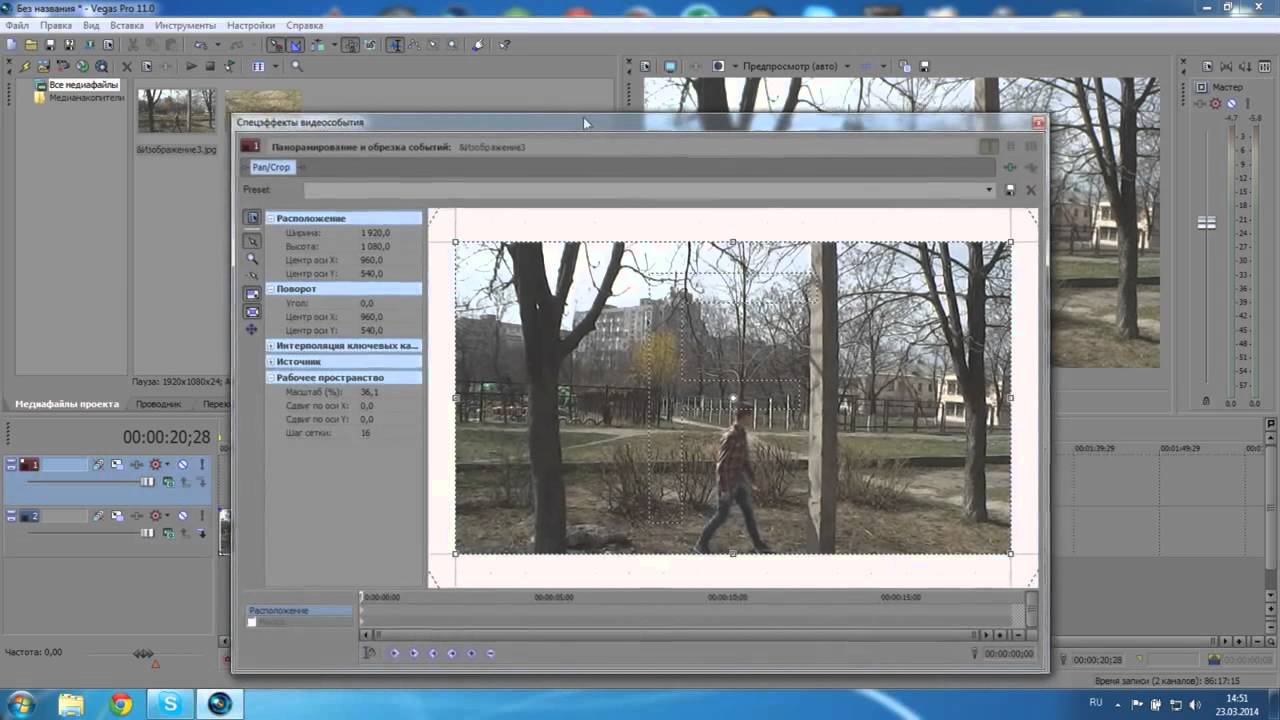Screen dimensions: 1280x720
Task: Collapse the Поворот section
Action: [x=270, y=289]
